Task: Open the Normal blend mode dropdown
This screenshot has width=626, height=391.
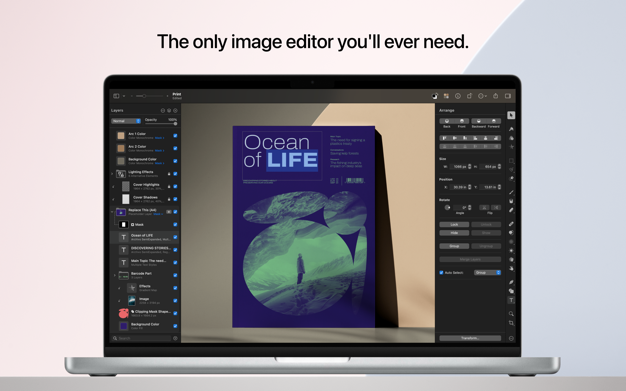Action: pyautogui.click(x=126, y=121)
